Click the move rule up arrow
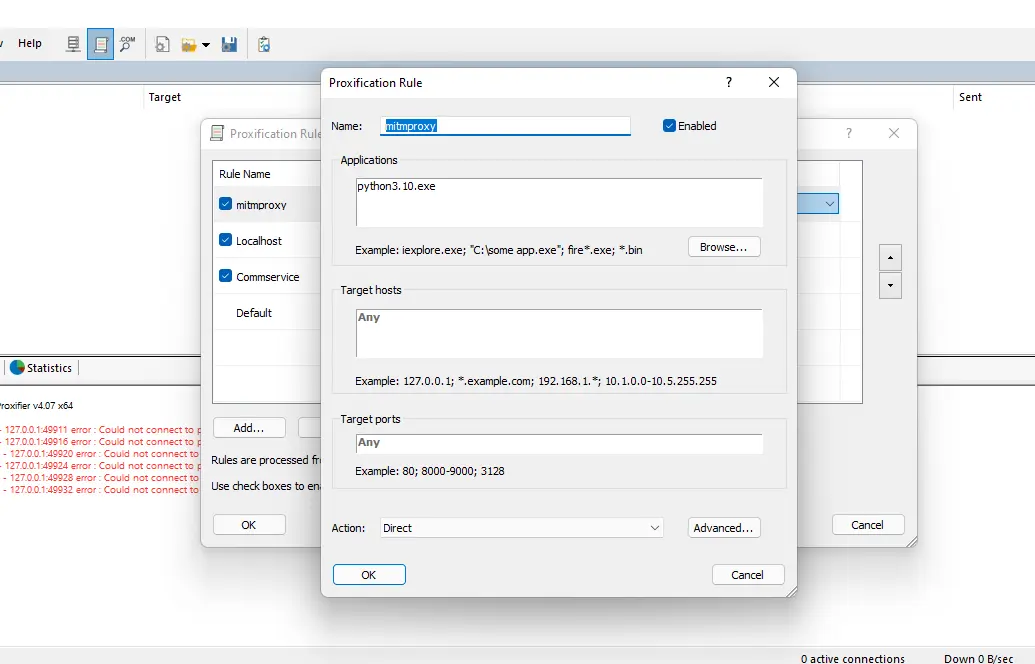The height and width of the screenshot is (664, 1035). 890,257
